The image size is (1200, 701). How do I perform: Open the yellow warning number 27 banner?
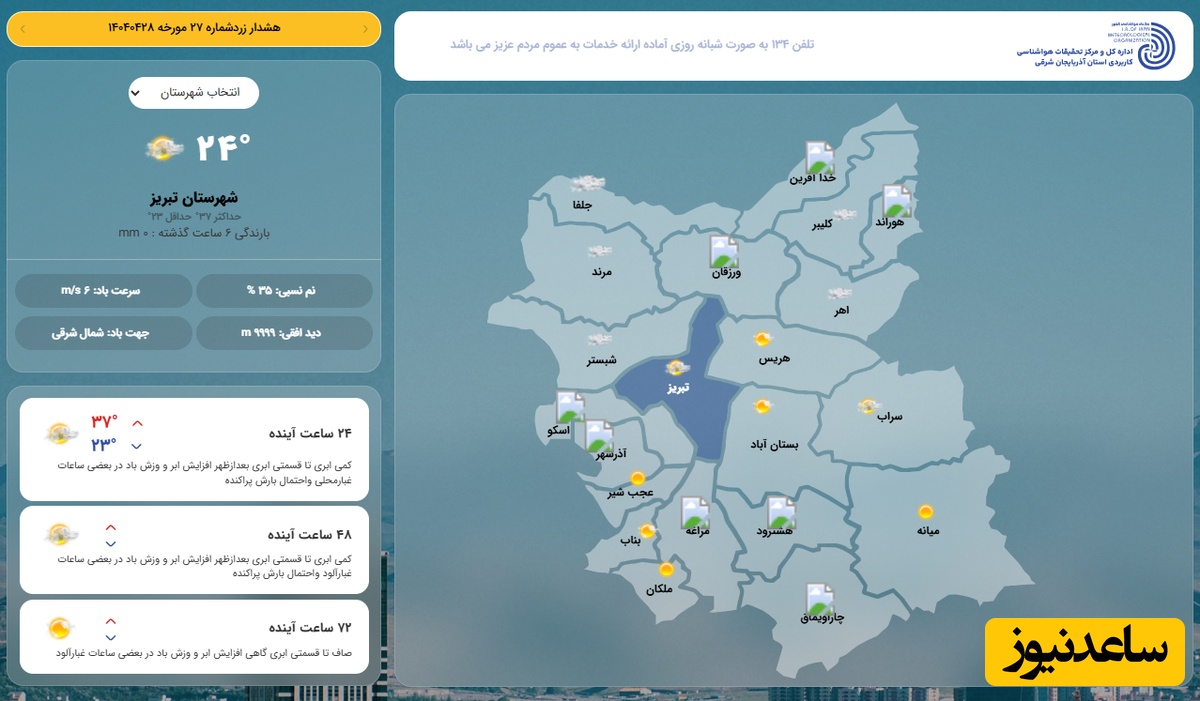click(x=194, y=29)
